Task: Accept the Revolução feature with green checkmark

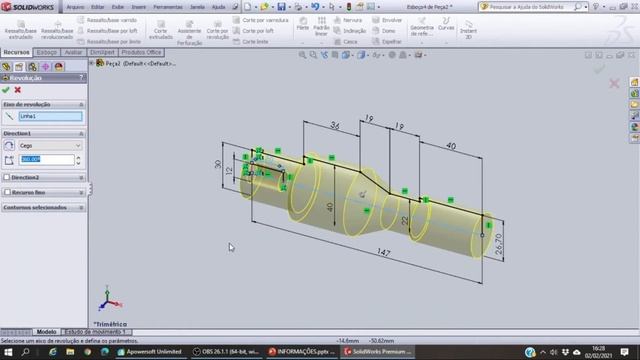Action: [x=6, y=90]
